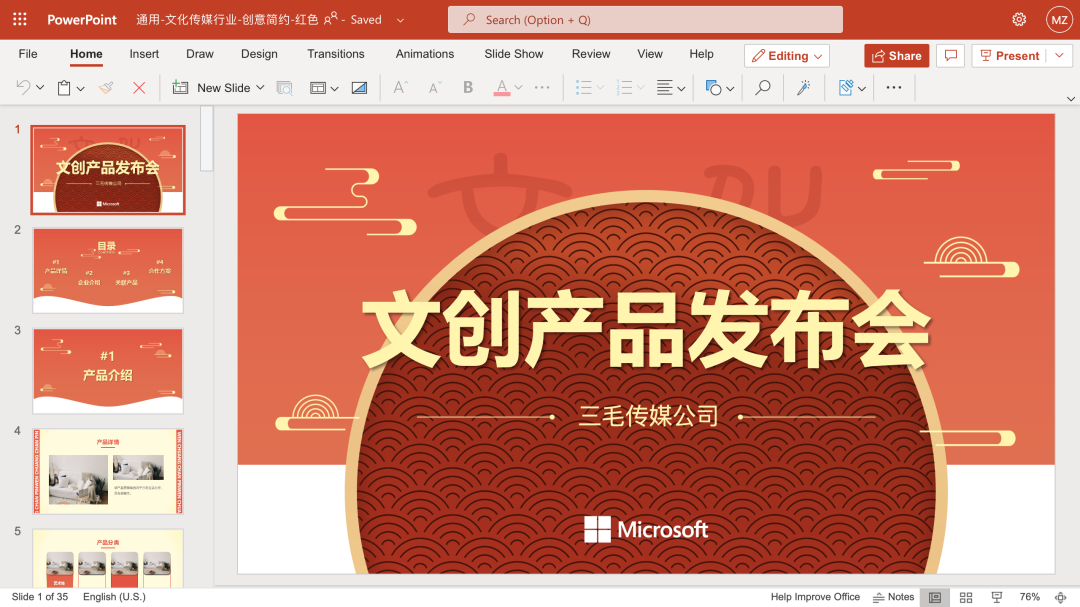Switch to the Draw tab
The width and height of the screenshot is (1080, 607).
[200, 54]
